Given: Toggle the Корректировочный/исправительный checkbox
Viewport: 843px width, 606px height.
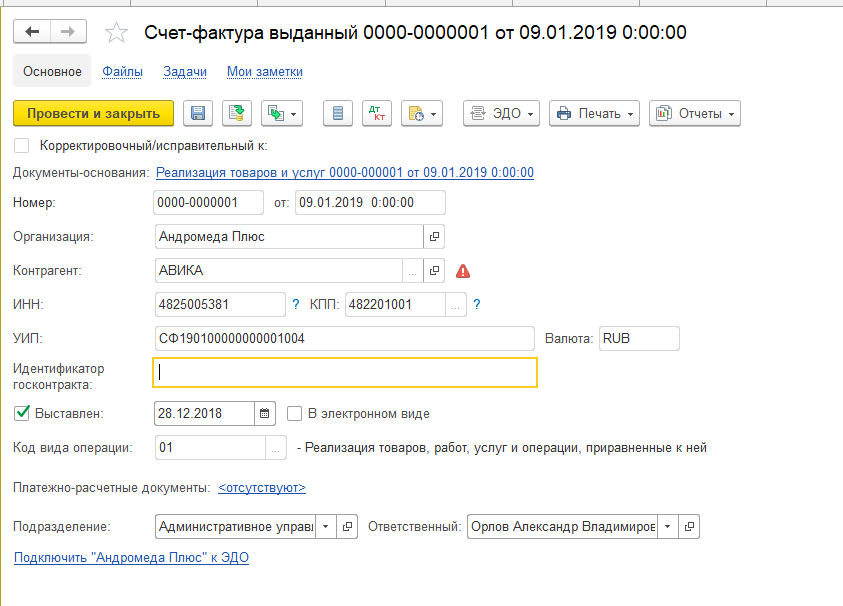Looking at the screenshot, I should pyautogui.click(x=22, y=146).
